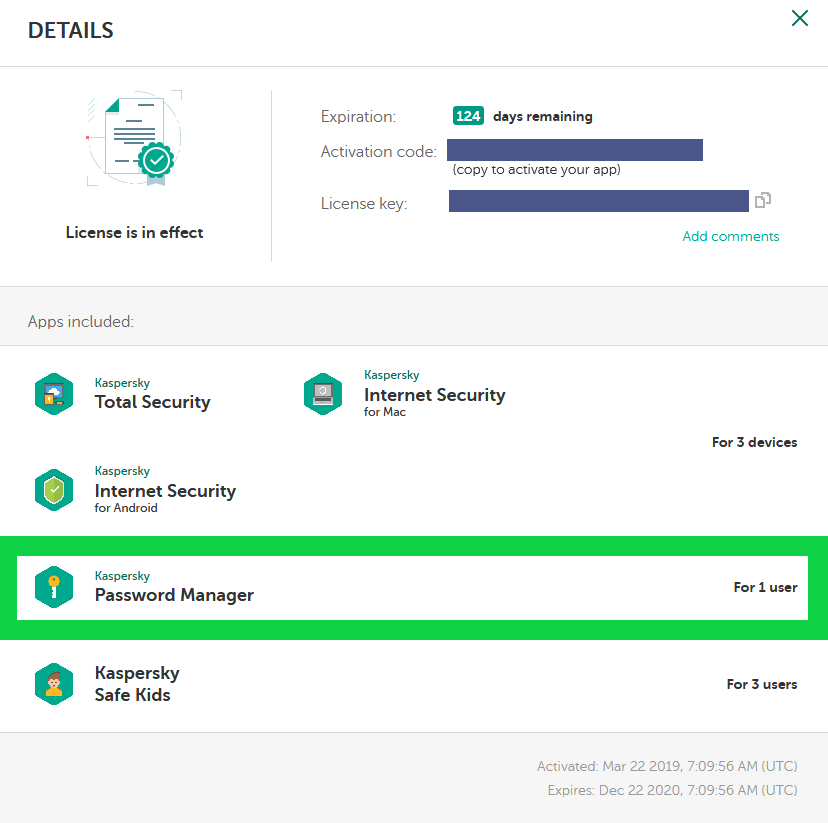The image size is (828, 823).
Task: Click the Activated date line
Action: click(667, 766)
